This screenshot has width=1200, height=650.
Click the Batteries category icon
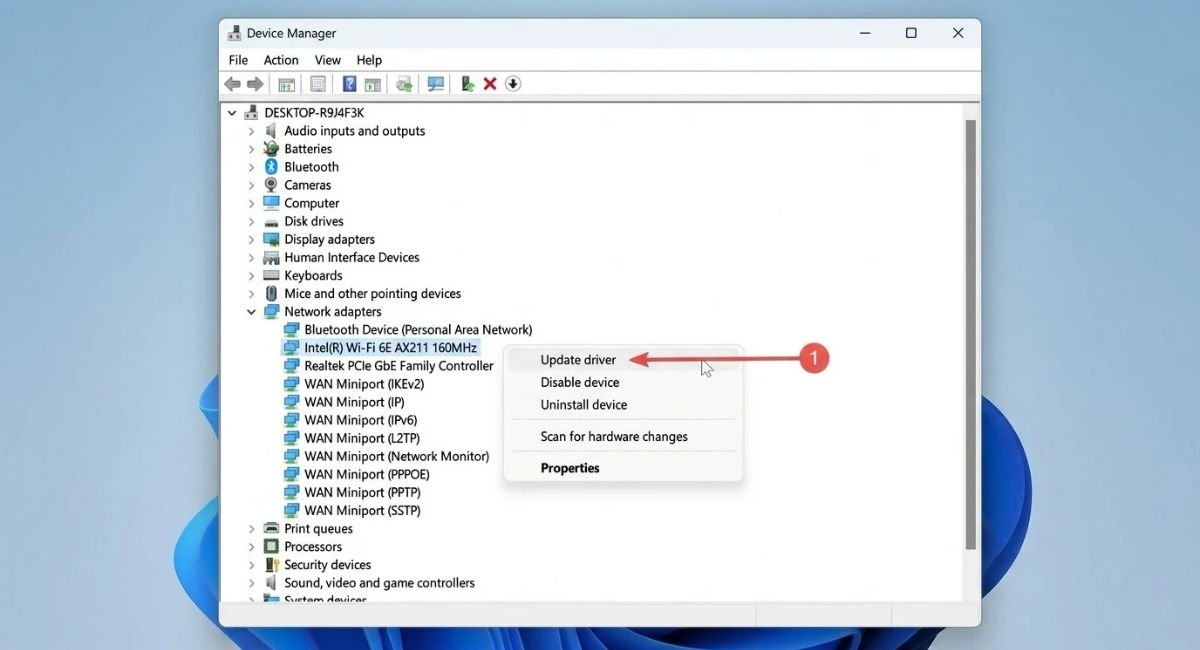271,149
